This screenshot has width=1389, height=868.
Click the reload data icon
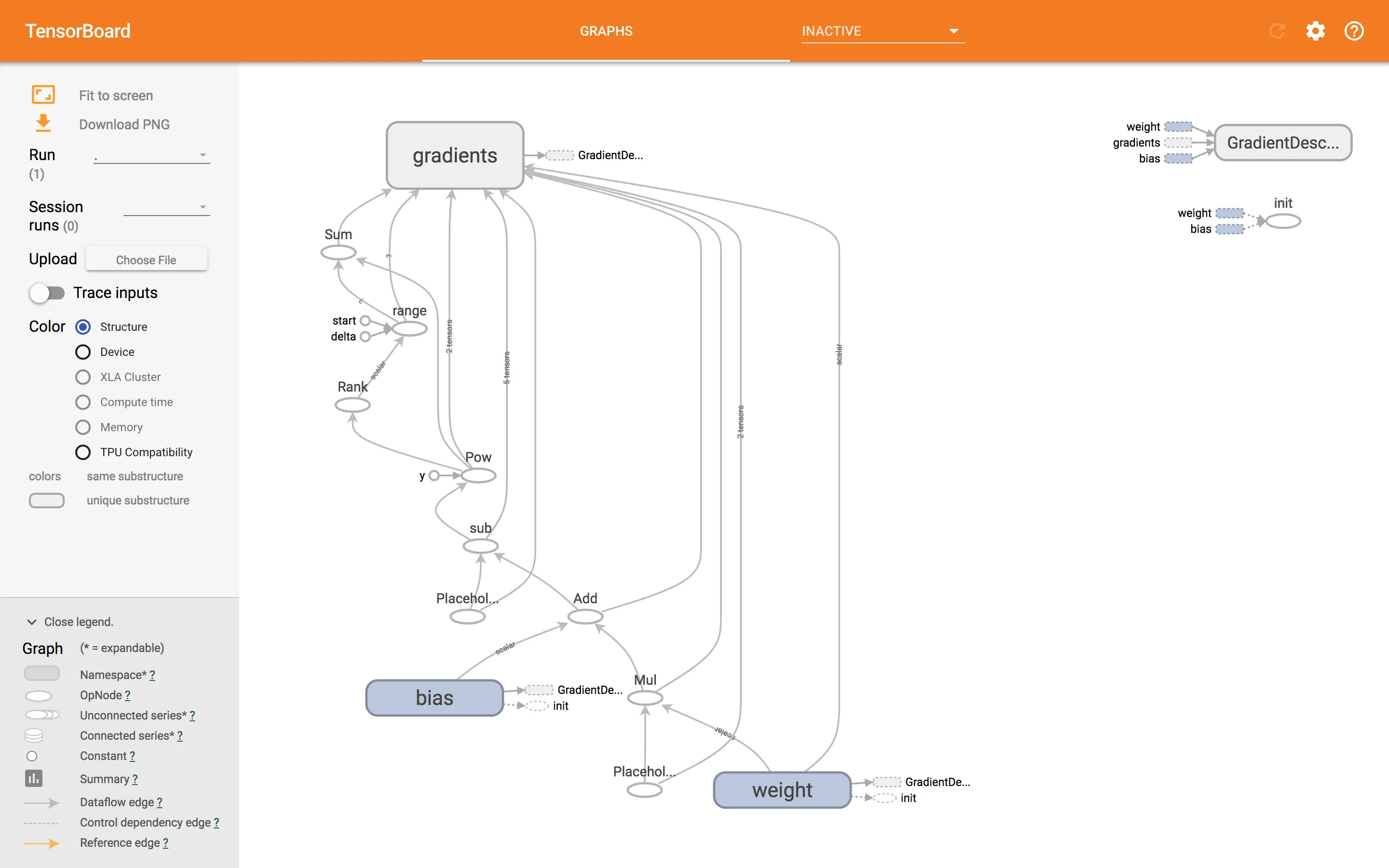tap(1277, 31)
